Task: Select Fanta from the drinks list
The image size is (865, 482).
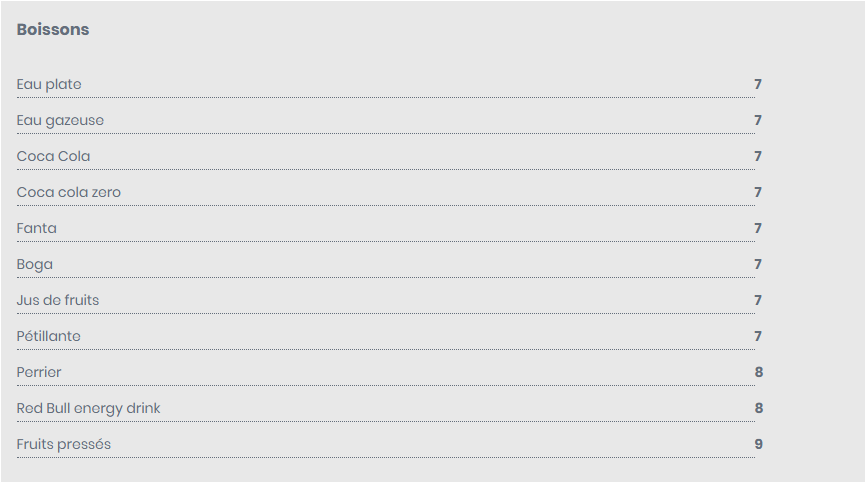Action: coord(36,228)
